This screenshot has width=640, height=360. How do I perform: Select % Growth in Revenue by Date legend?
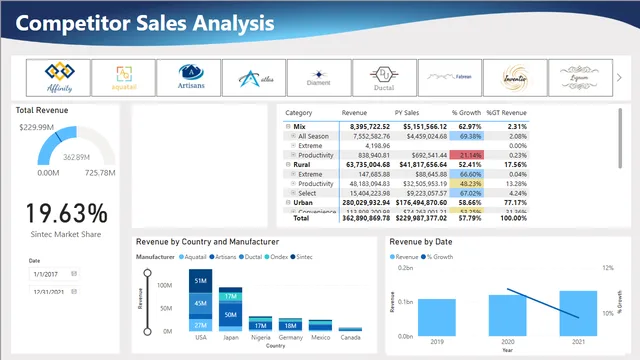437,257
